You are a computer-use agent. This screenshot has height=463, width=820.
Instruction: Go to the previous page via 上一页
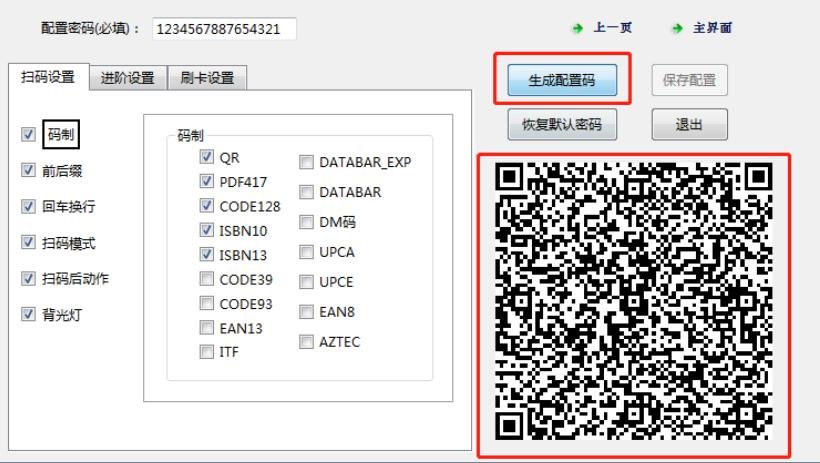pyautogui.click(x=612, y=28)
